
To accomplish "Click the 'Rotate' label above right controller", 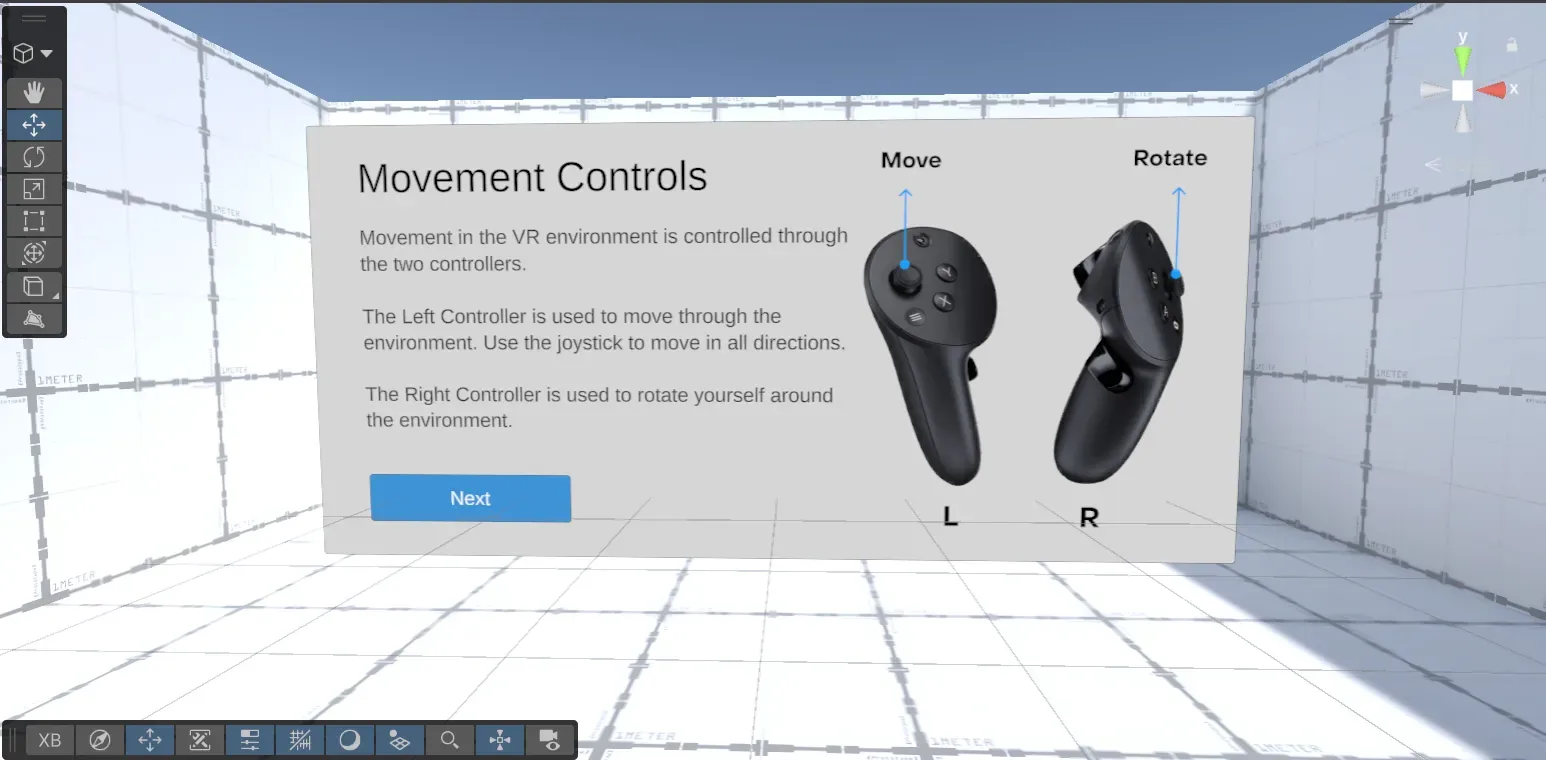I will click(x=1170, y=158).
